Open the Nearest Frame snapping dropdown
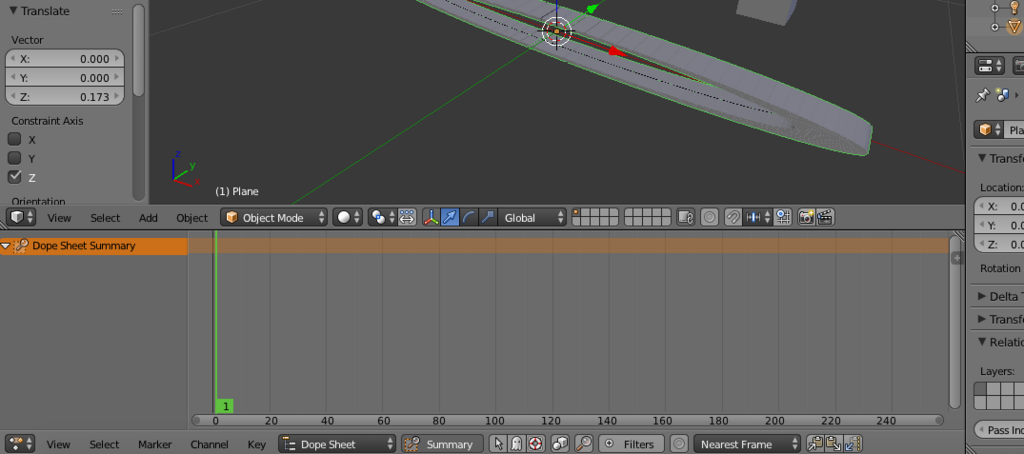1024x454 pixels. point(747,444)
